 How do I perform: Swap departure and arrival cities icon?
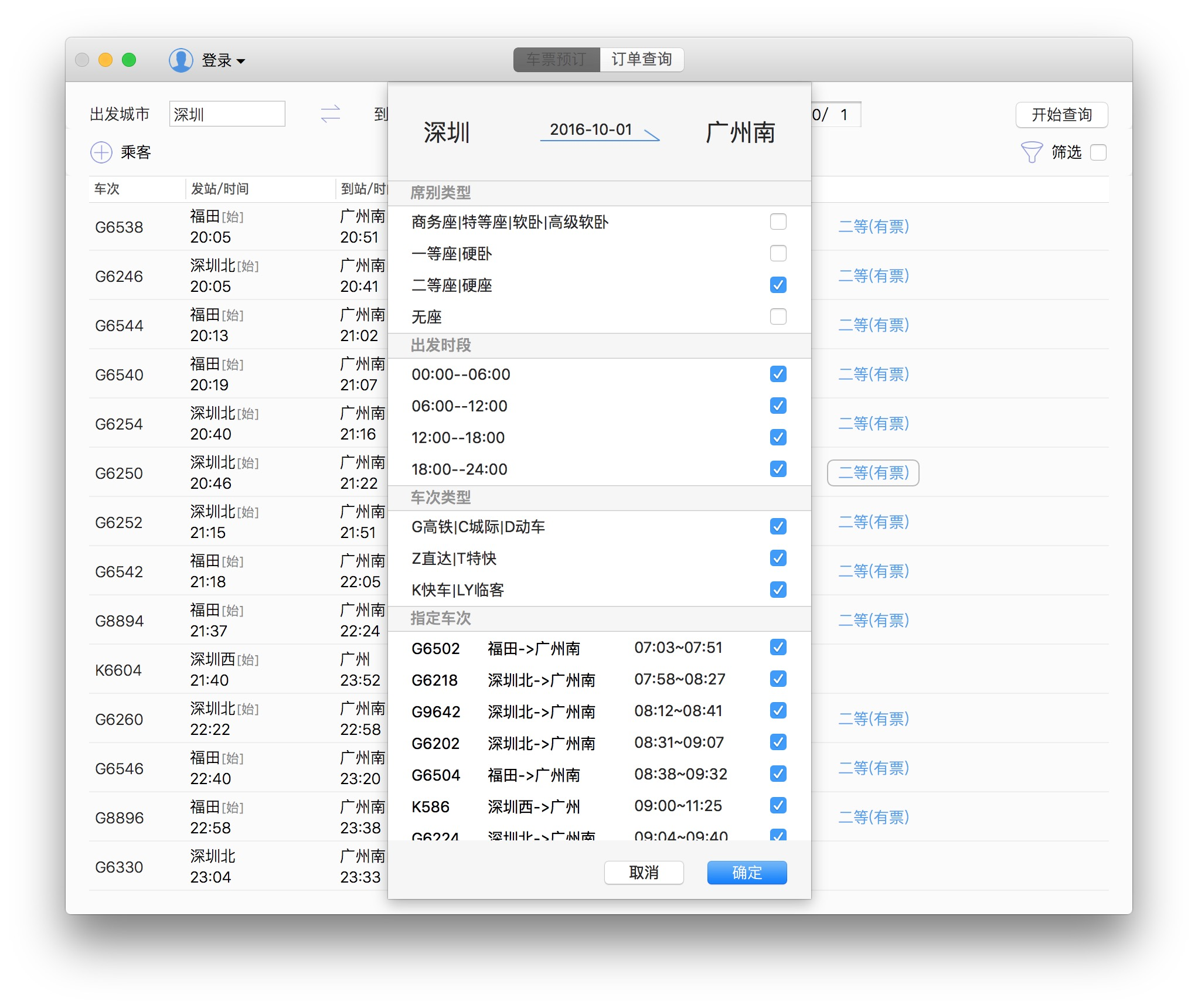(331, 114)
